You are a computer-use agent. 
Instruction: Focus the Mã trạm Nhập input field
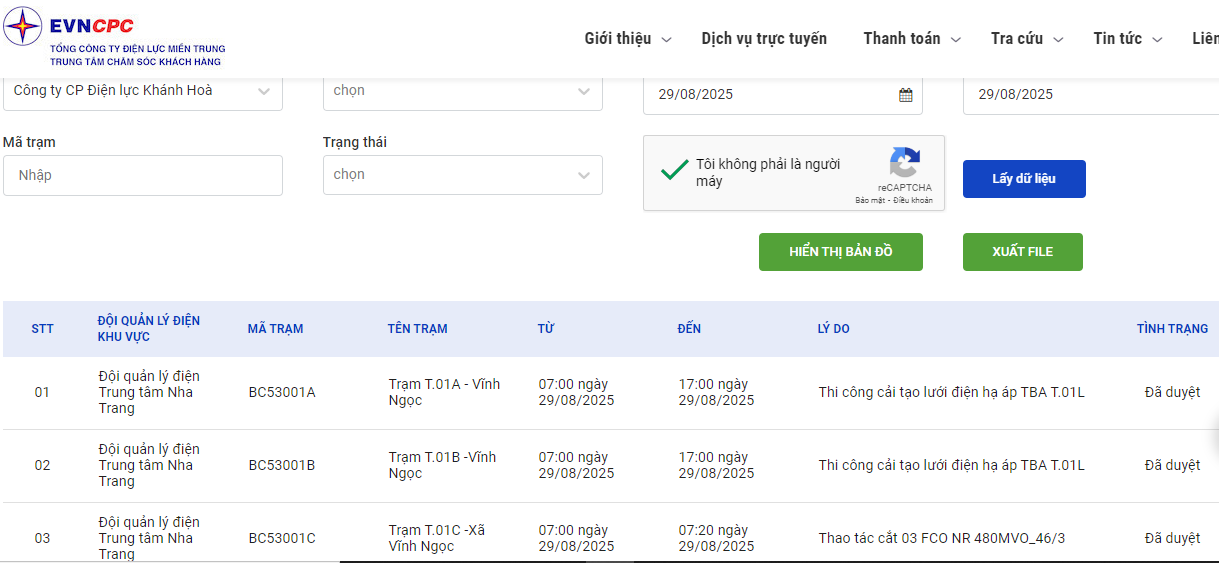point(143,175)
